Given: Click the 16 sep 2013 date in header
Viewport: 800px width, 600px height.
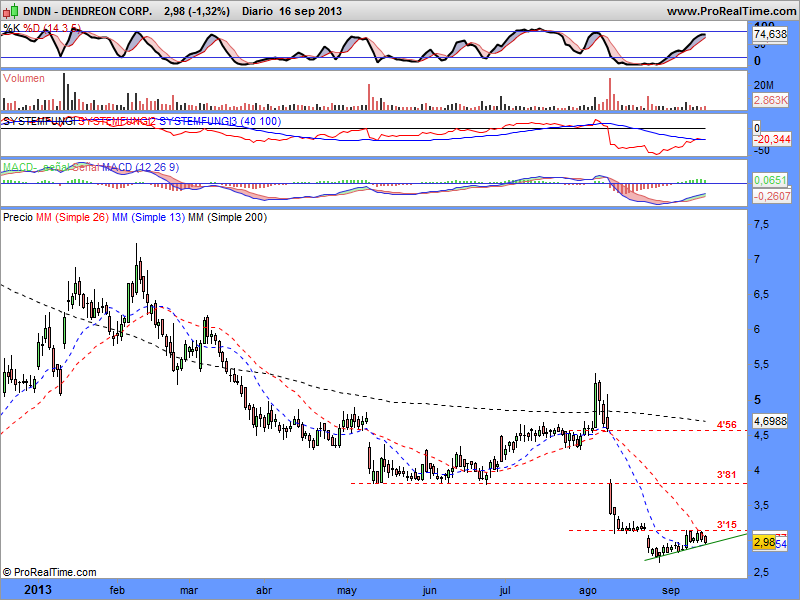Looking at the screenshot, I should click(310, 11).
